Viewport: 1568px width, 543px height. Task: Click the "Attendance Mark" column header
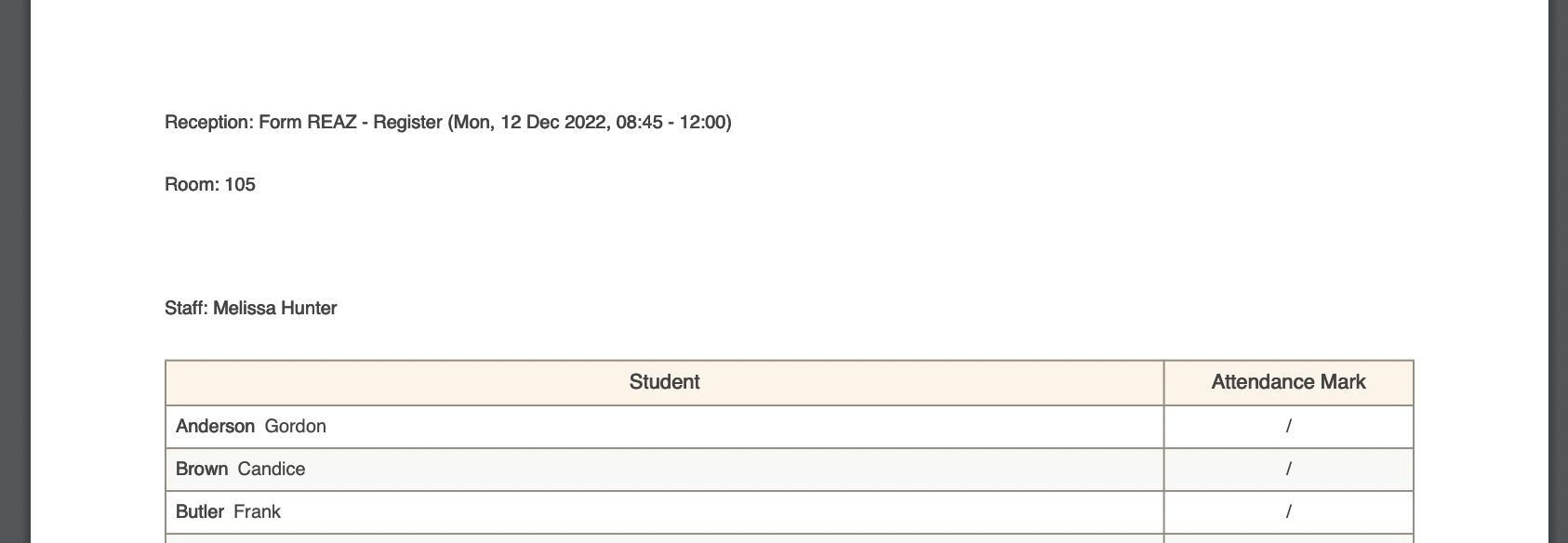(x=1288, y=382)
